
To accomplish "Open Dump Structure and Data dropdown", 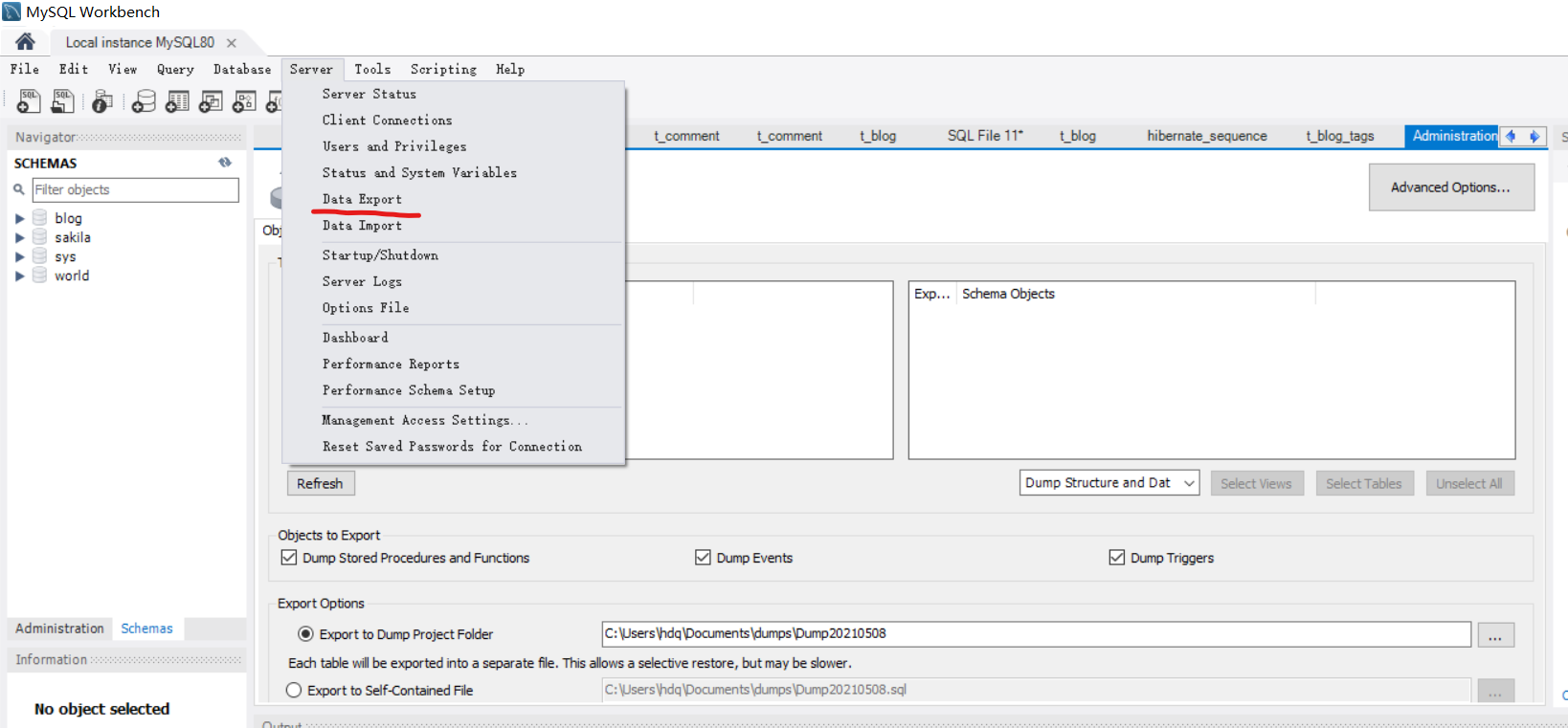I will click(x=1109, y=483).
